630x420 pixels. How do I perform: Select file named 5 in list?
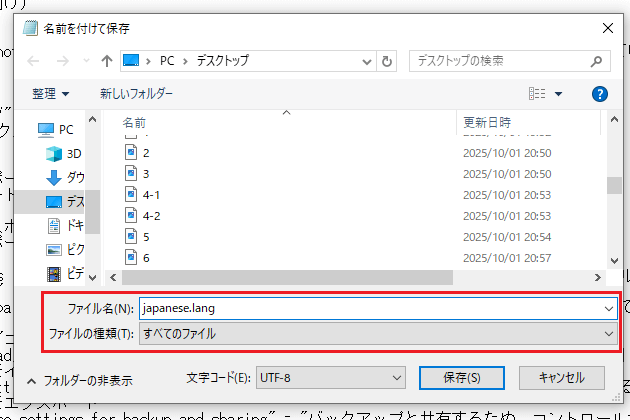pyautogui.click(x=146, y=236)
